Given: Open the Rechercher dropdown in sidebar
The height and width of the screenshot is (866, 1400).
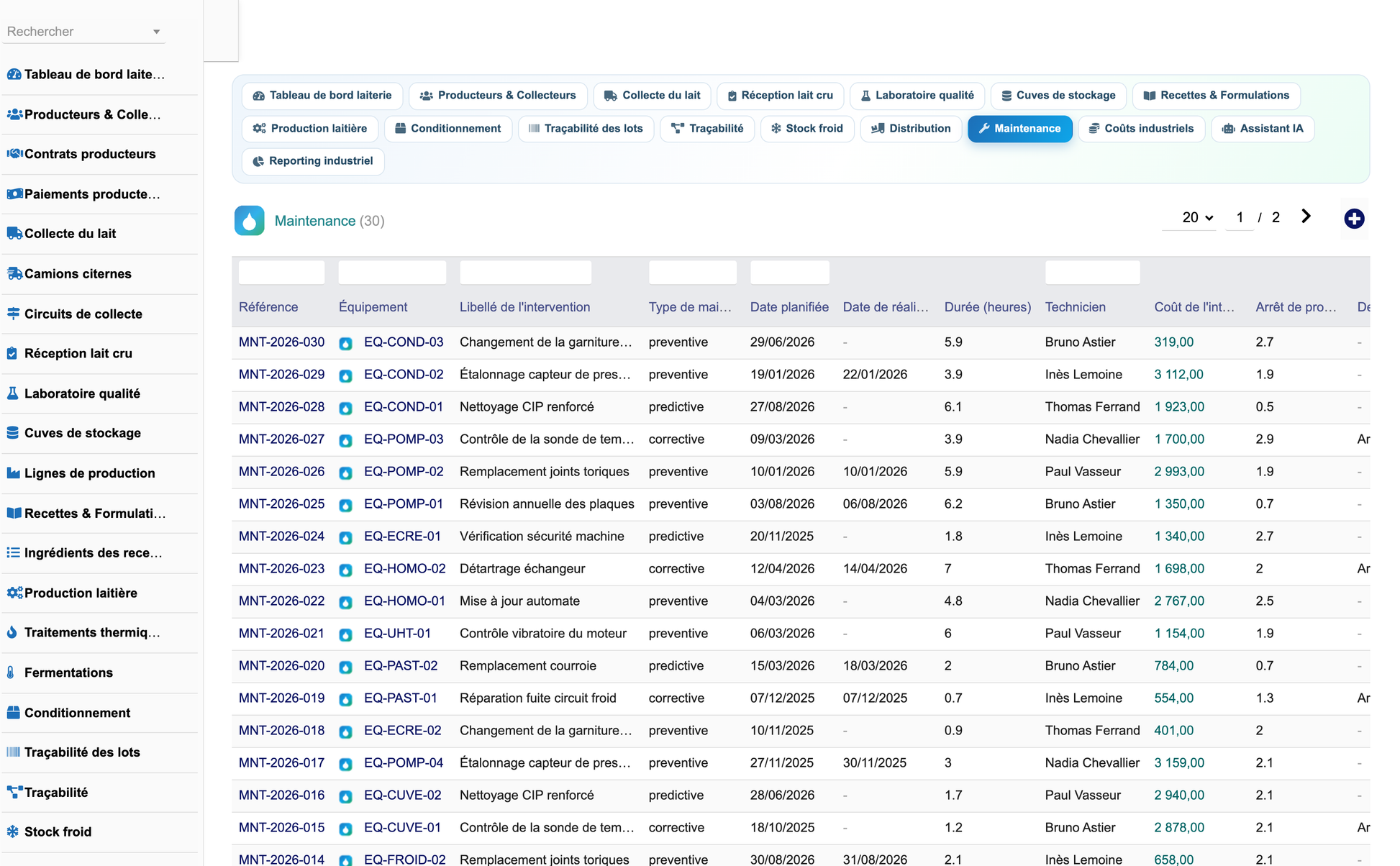Looking at the screenshot, I should 83,32.
